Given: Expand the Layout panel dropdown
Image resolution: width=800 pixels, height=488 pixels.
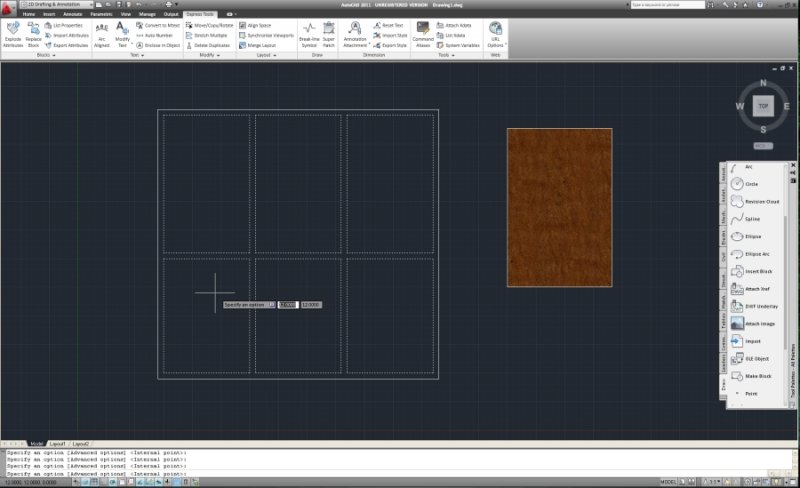Looking at the screenshot, I should coord(266,55).
